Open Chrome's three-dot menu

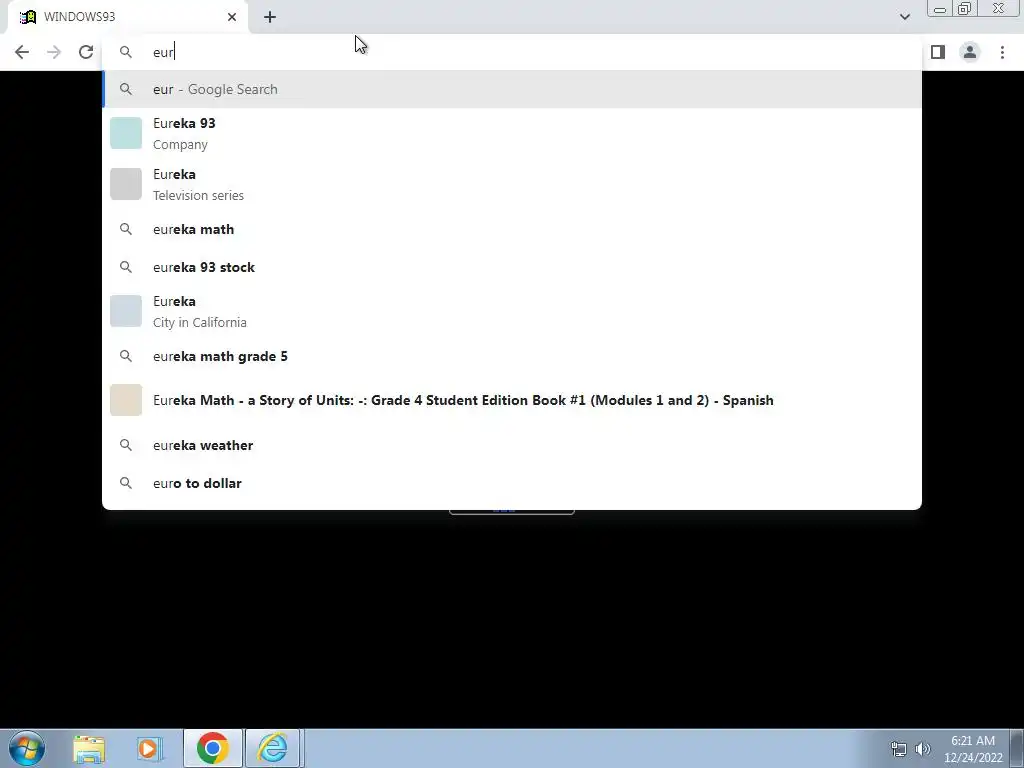[x=1002, y=52]
